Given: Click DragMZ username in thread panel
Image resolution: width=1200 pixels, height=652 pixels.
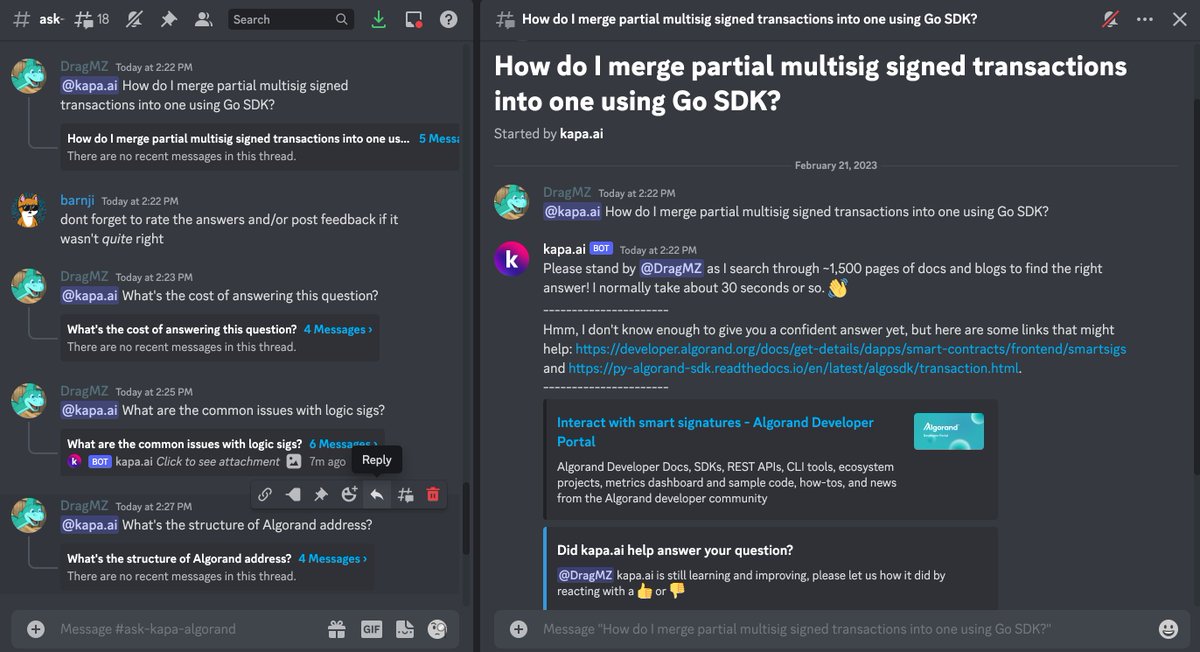Looking at the screenshot, I should pos(567,192).
